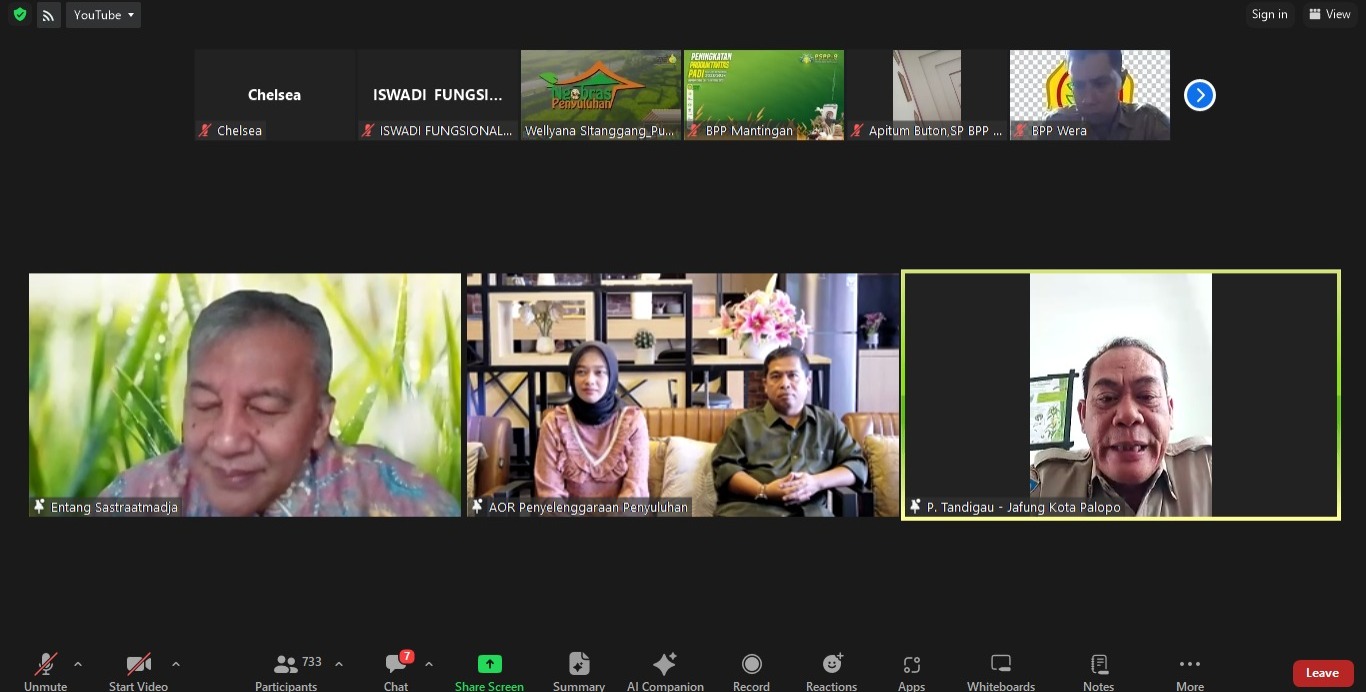Viewport: 1366px width, 692px height.
Task: Expand the video settings chevron
Action: point(175,663)
